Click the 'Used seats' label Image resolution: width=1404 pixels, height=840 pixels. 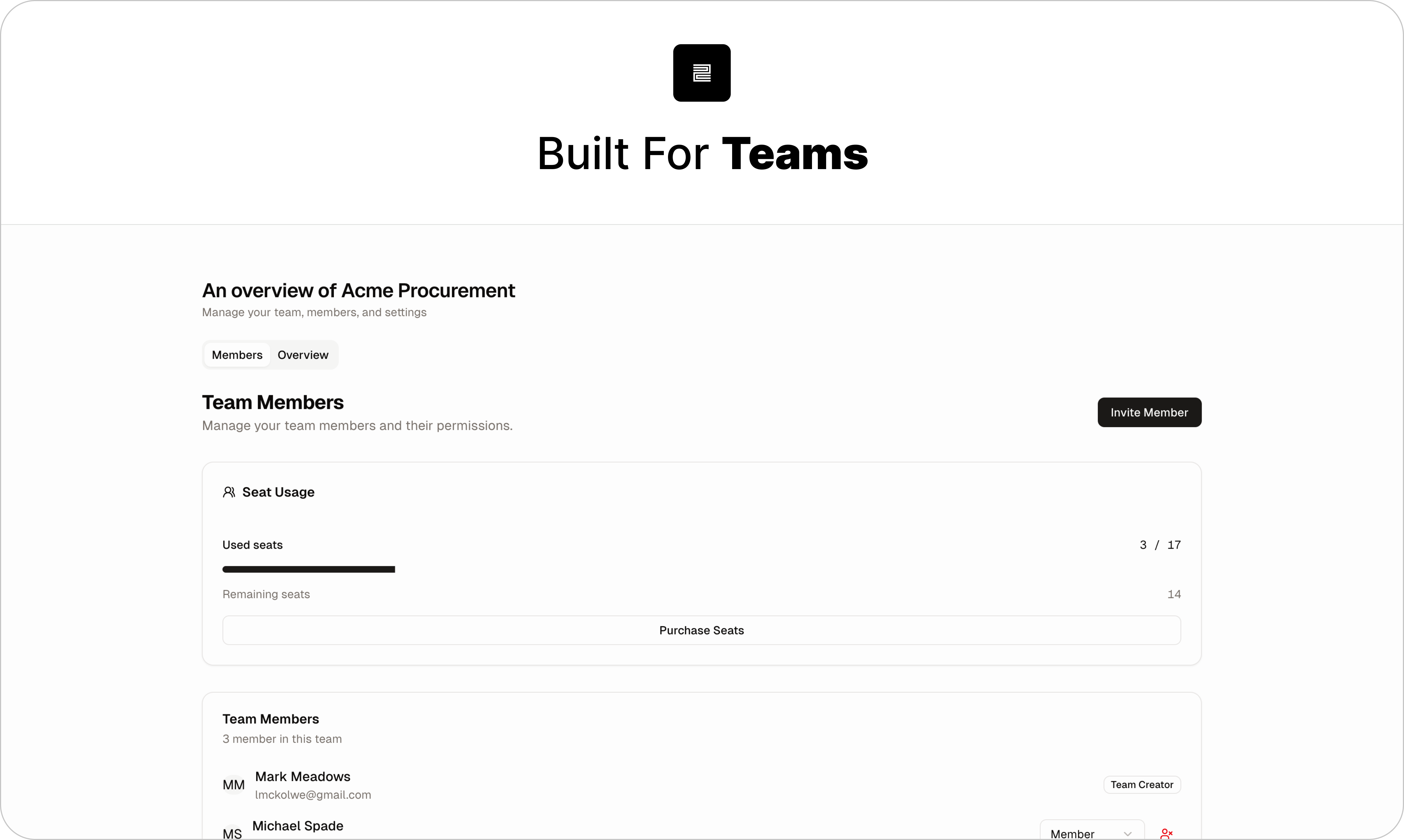pos(253,545)
